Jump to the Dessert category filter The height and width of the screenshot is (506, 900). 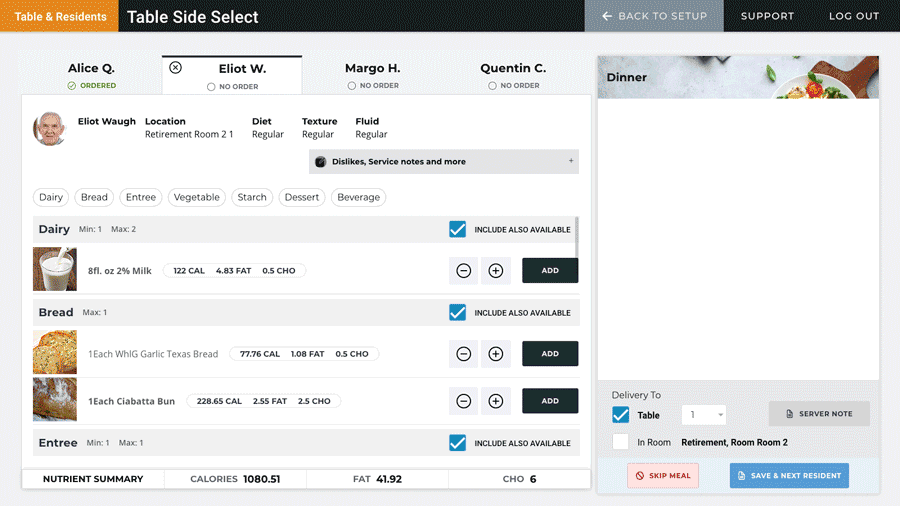click(x=302, y=197)
